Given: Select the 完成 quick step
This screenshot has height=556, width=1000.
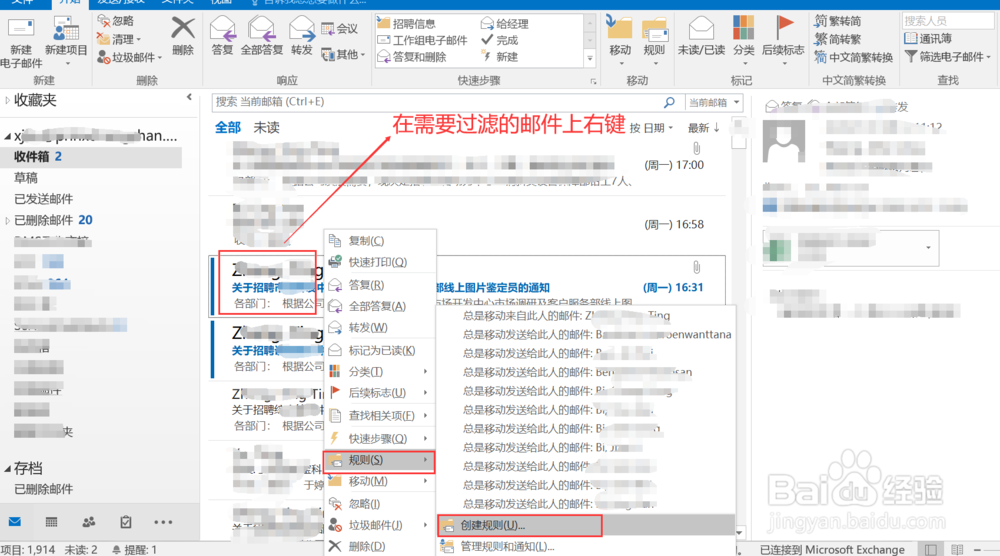Looking at the screenshot, I should pyautogui.click(x=499, y=40).
